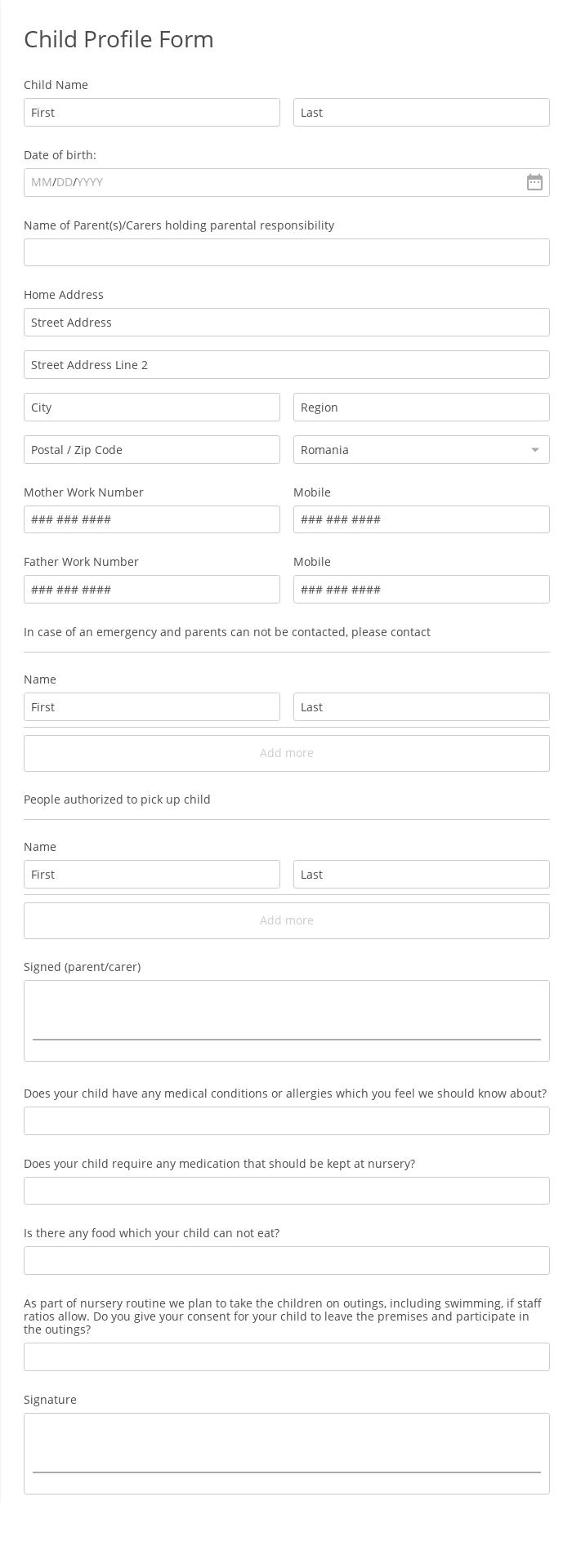
Task: Expand the Romania country dropdown
Action: coord(421,450)
